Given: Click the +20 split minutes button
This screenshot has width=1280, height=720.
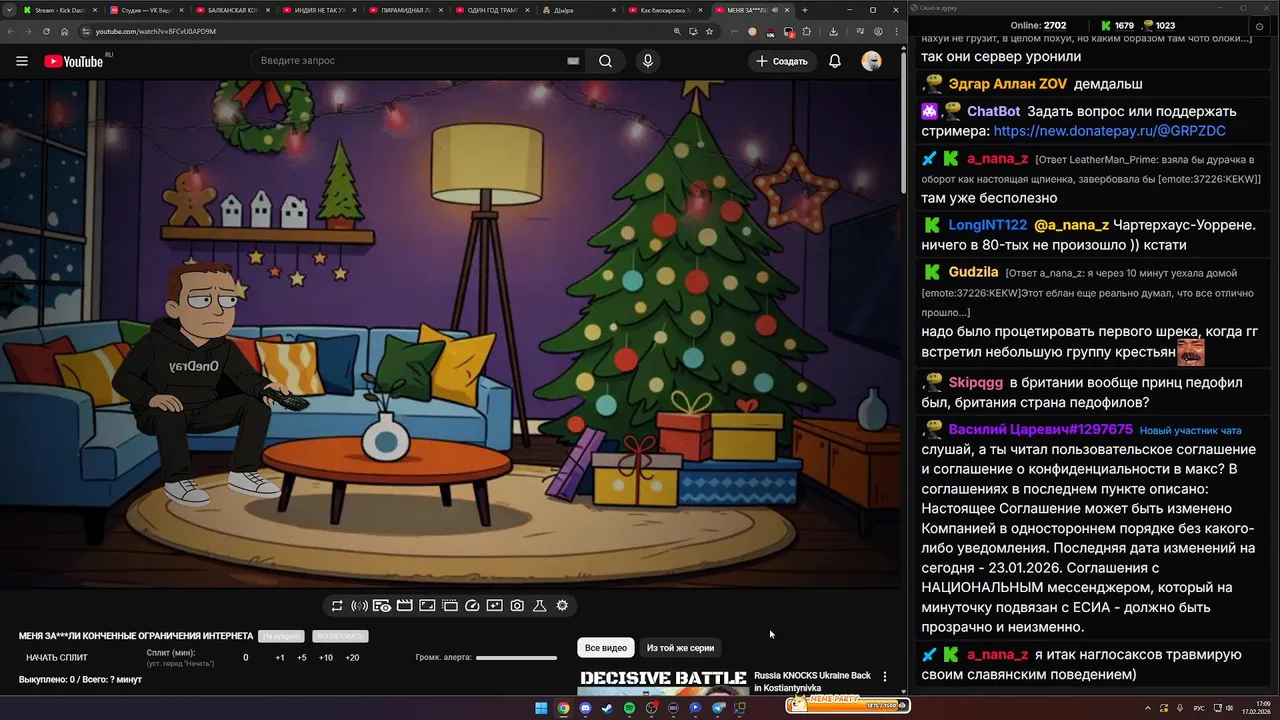Looking at the screenshot, I should pyautogui.click(x=352, y=658).
